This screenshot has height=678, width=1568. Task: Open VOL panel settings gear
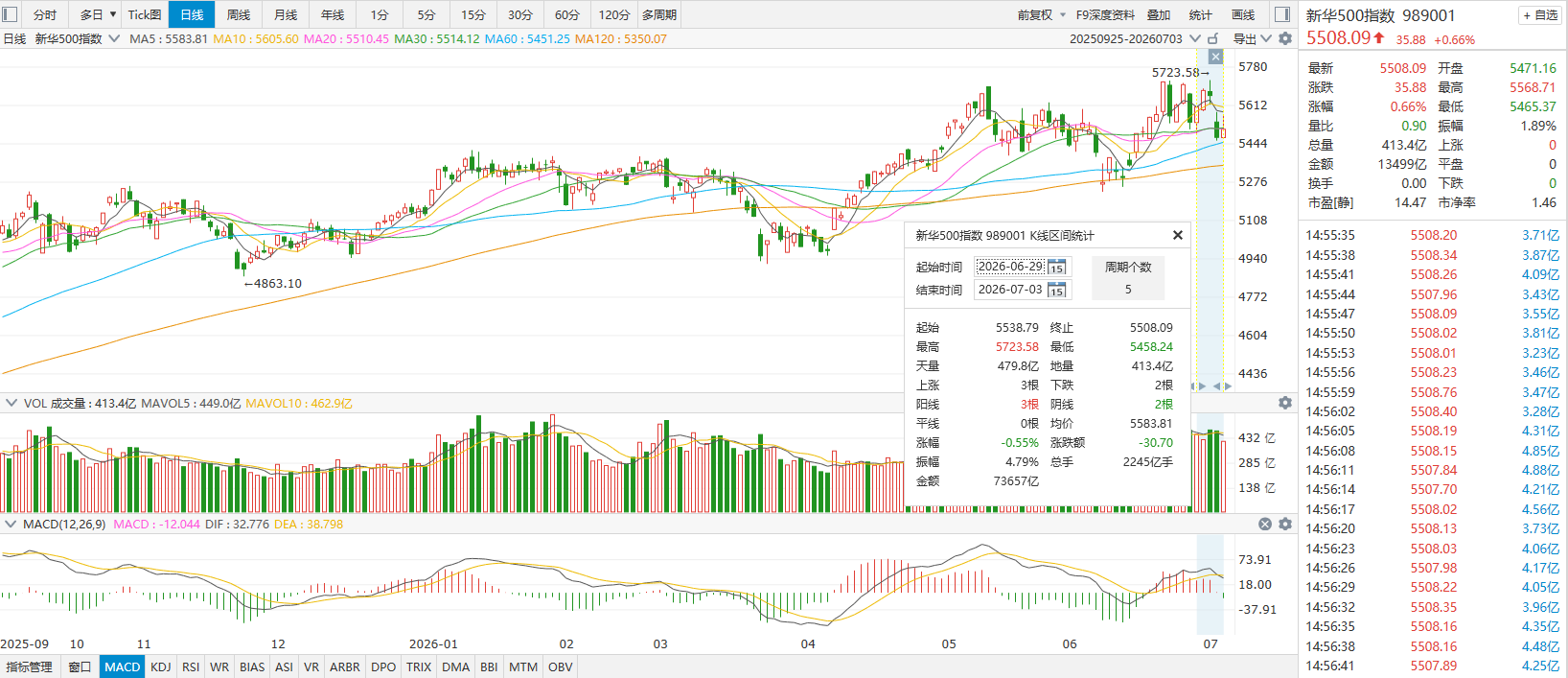(x=1285, y=403)
